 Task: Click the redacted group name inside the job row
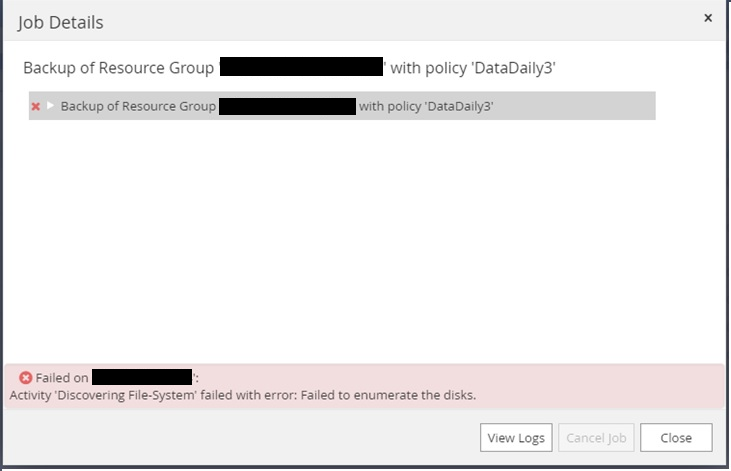287,106
